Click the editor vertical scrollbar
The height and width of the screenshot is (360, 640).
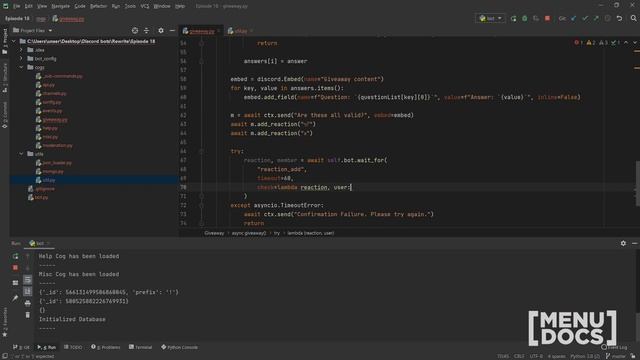[x=637, y=184]
